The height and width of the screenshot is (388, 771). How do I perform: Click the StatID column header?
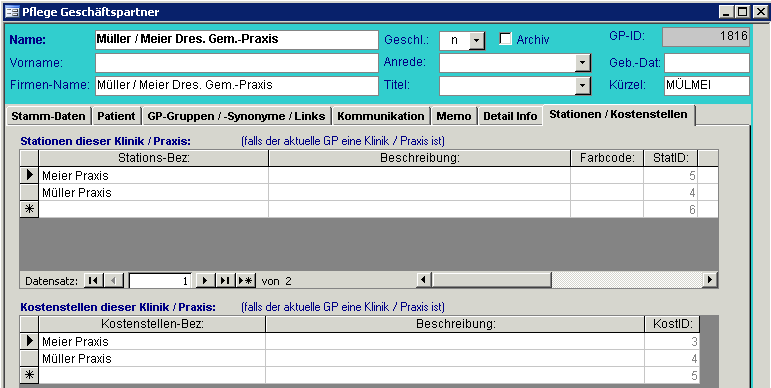(671, 158)
